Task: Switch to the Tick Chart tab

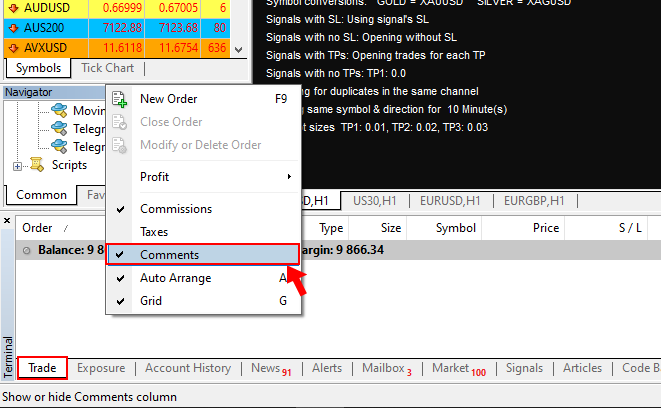Action: (x=107, y=68)
